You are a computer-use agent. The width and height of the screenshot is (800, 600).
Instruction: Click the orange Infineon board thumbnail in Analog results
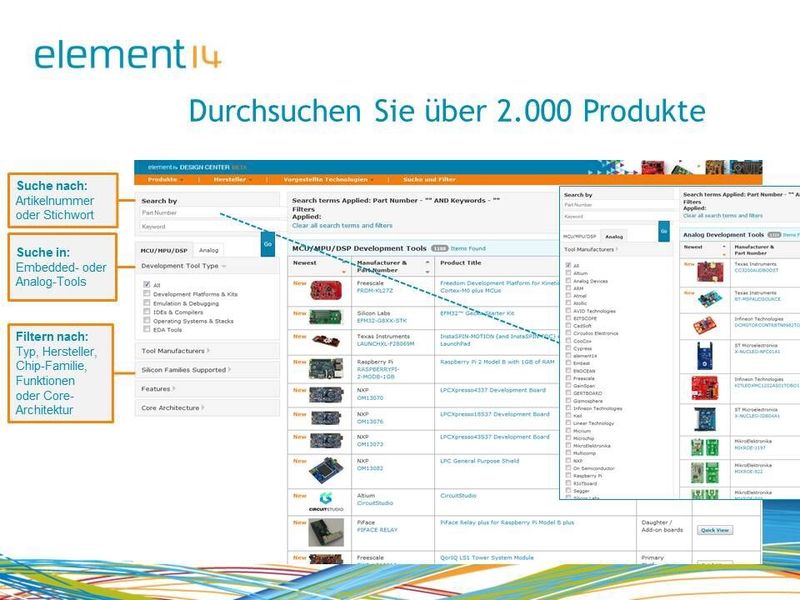tap(705, 326)
